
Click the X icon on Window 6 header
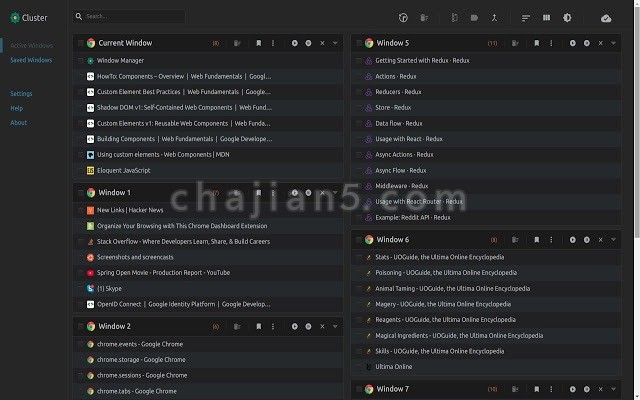(x=600, y=240)
